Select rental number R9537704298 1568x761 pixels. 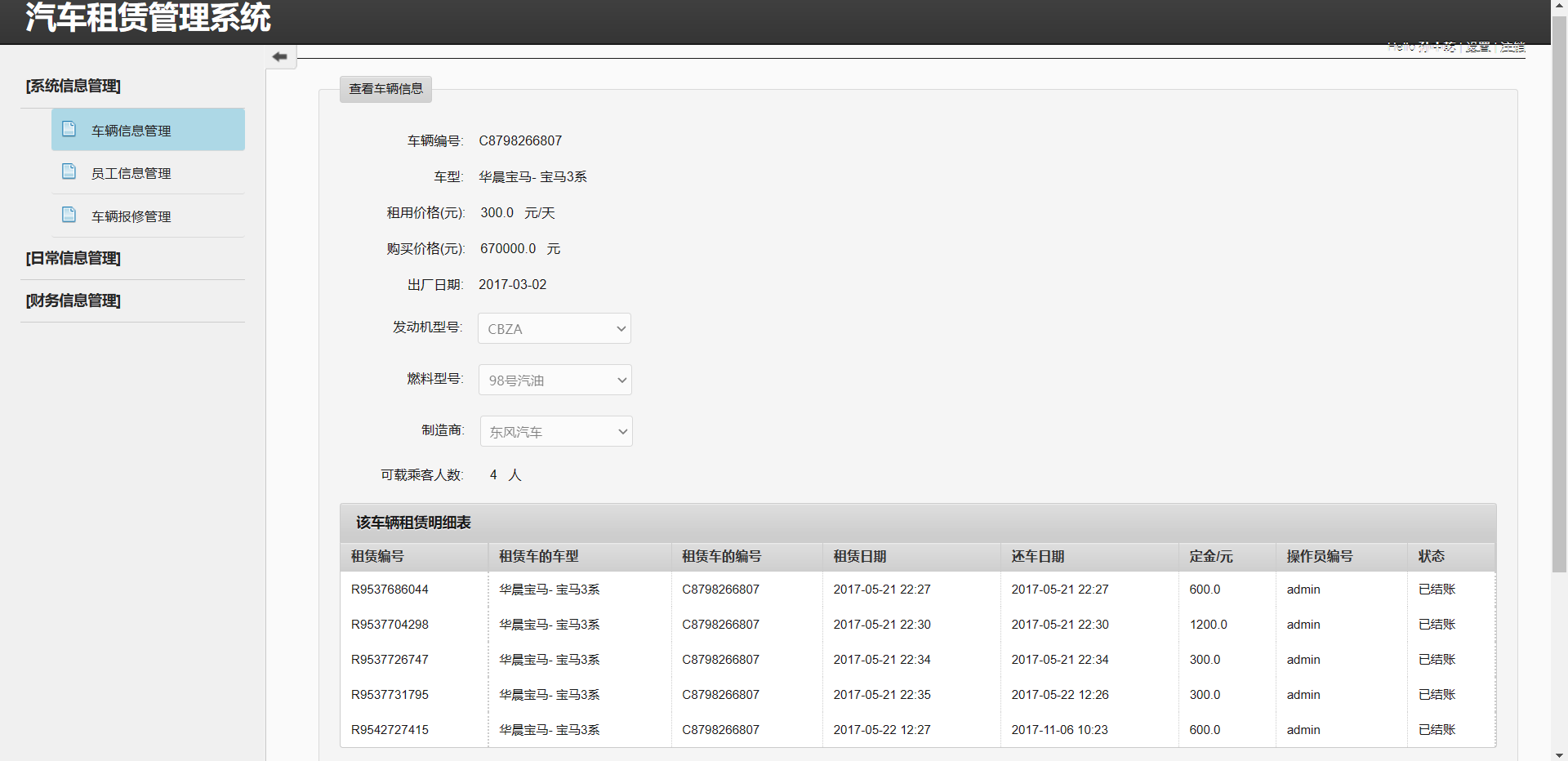pos(390,625)
